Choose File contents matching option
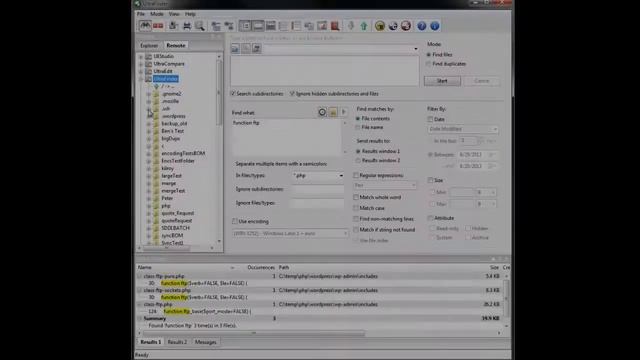 pos(358,118)
